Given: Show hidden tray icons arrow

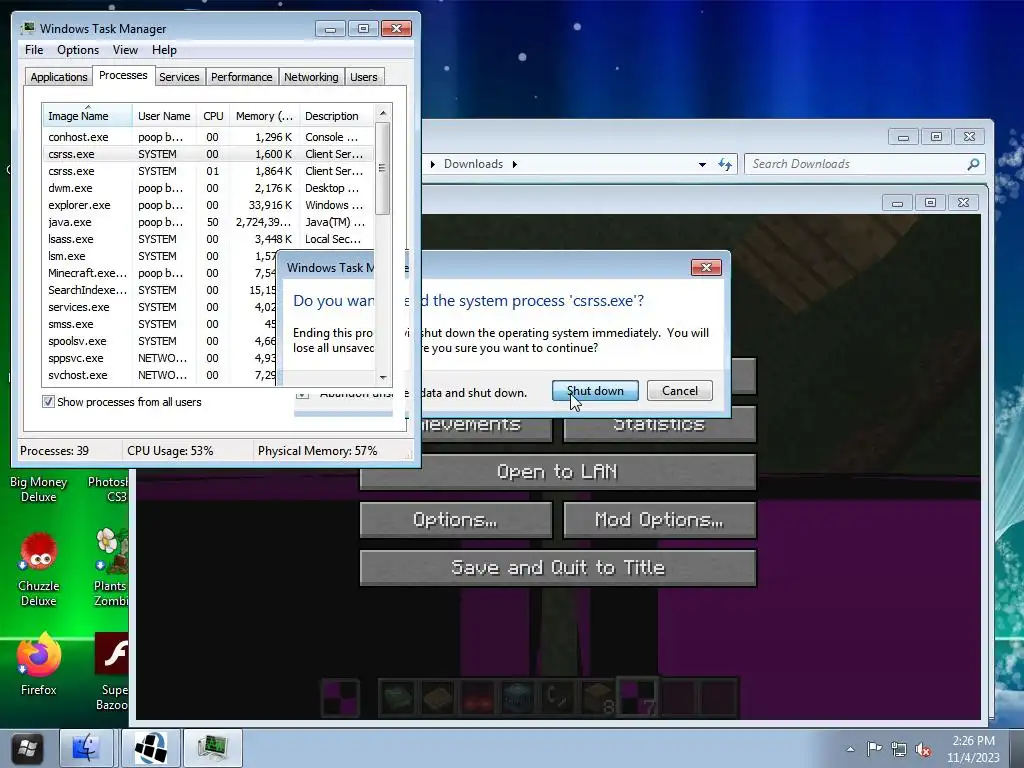Looking at the screenshot, I should (850, 749).
